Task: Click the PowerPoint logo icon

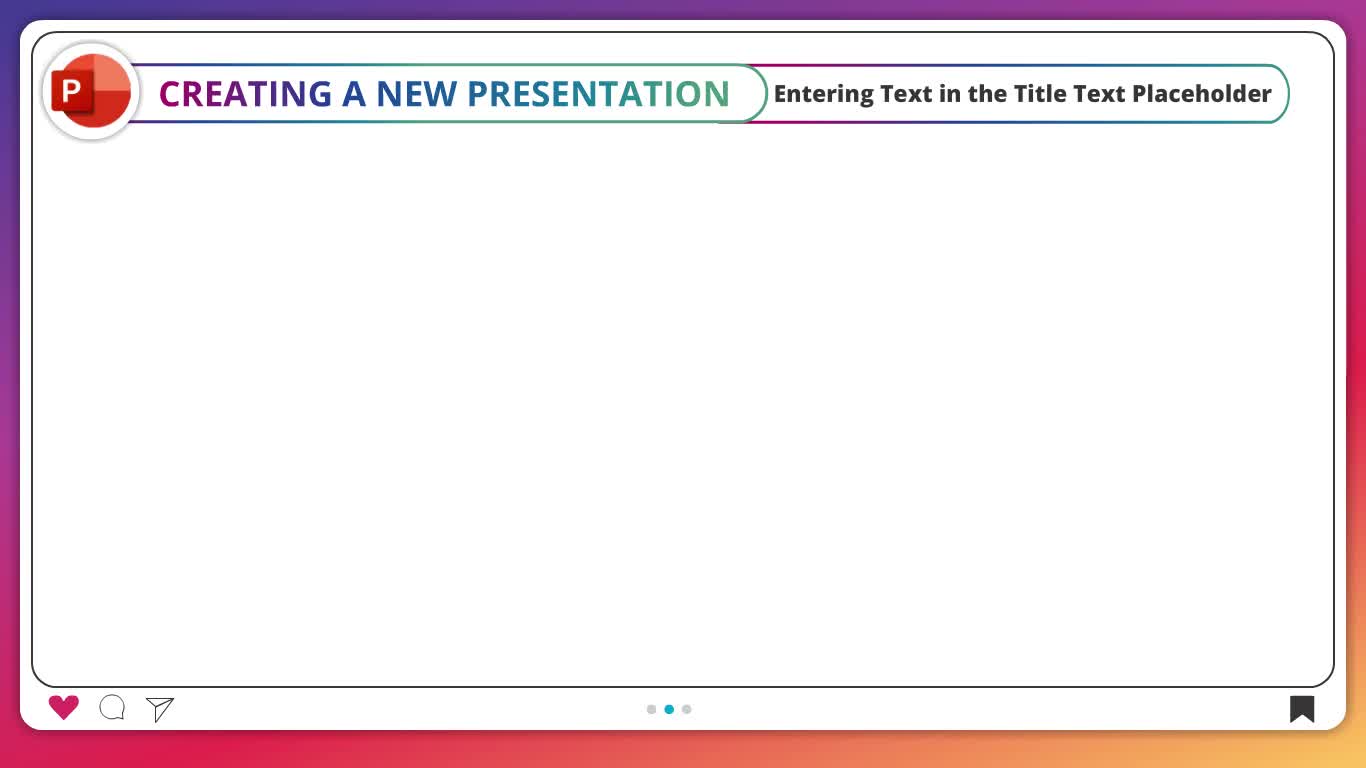Action: tap(91, 92)
